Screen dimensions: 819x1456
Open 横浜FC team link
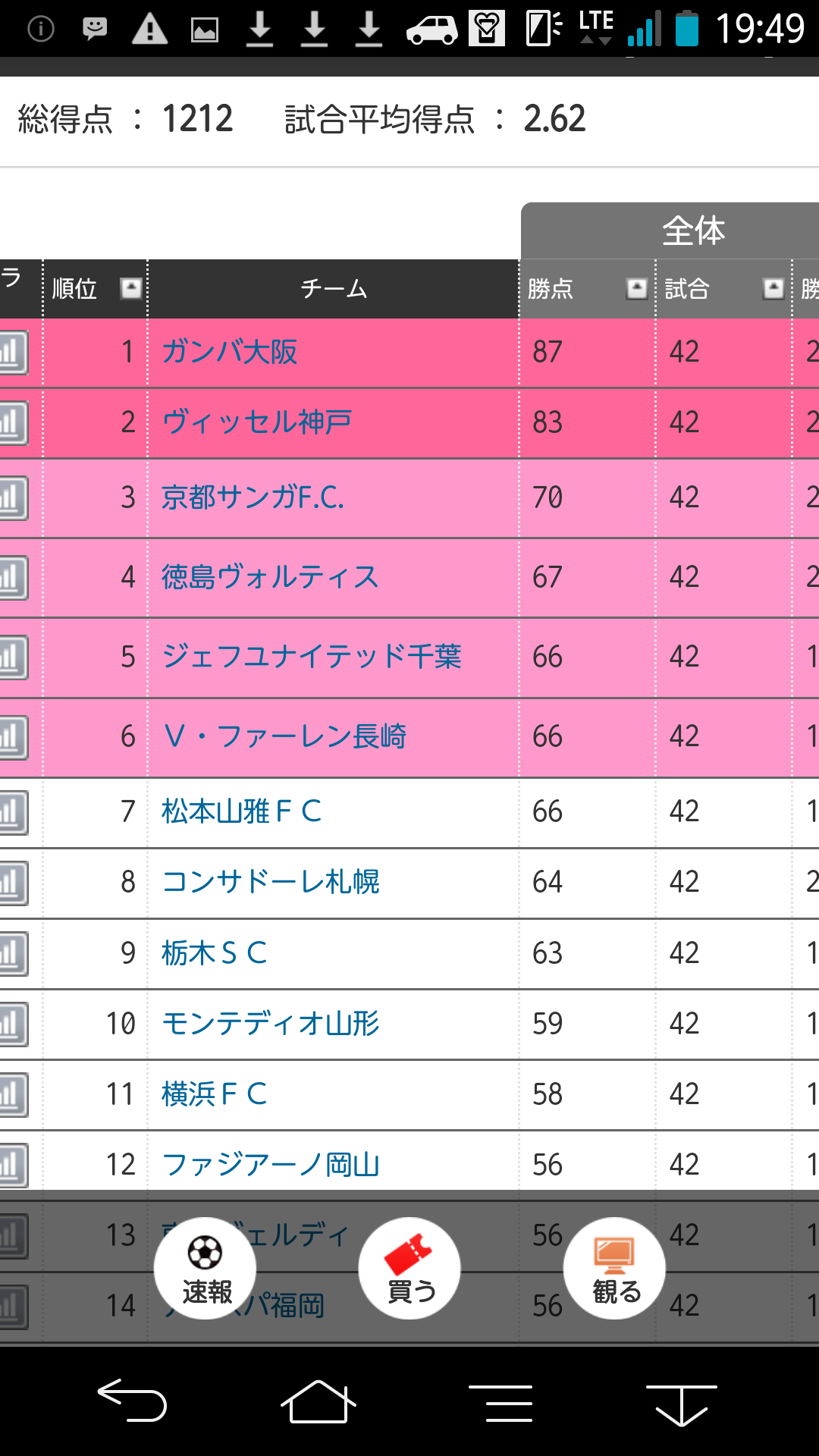coord(215,1094)
